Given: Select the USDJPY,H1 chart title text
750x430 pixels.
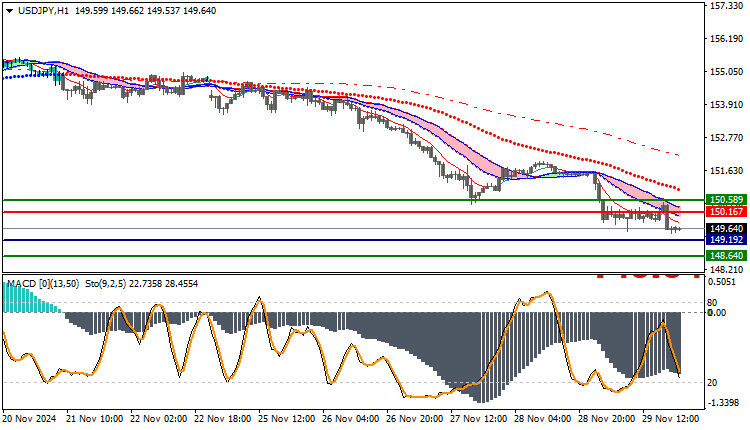Looking at the screenshot, I should click(44, 11).
